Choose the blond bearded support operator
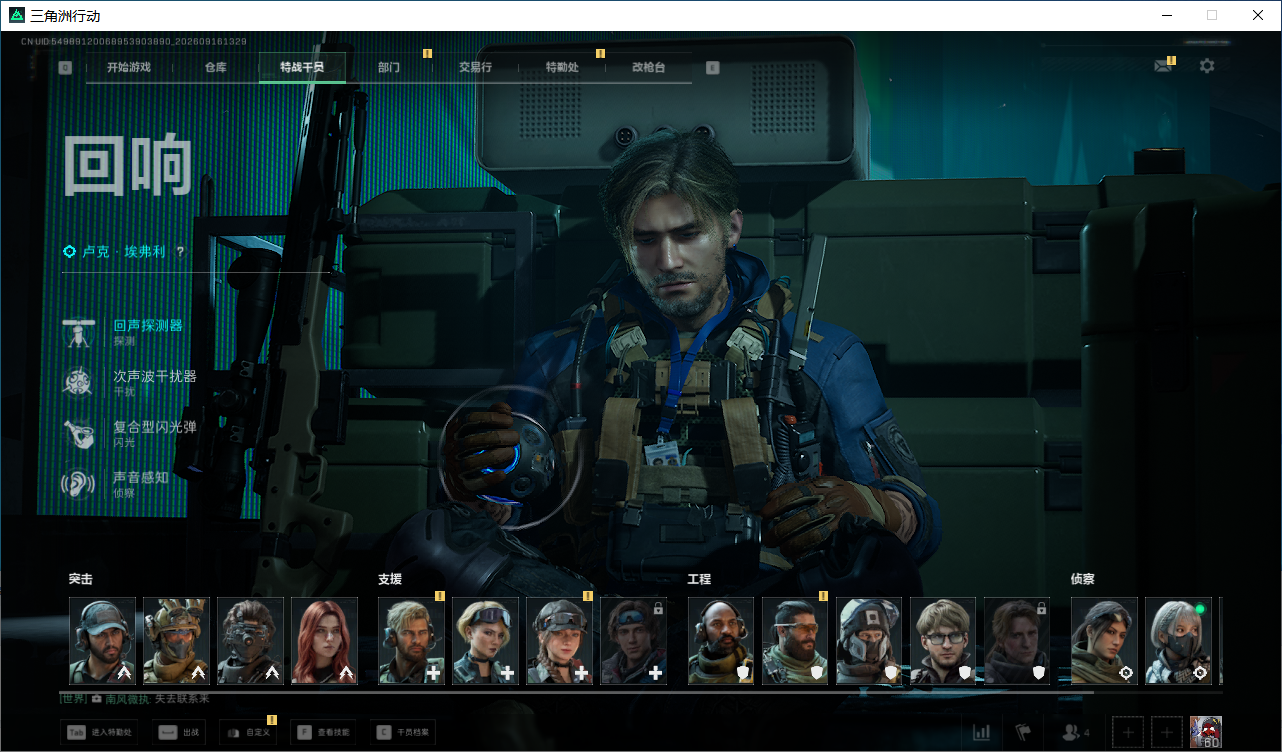Screen dimensions: 1282x752 click(412, 641)
